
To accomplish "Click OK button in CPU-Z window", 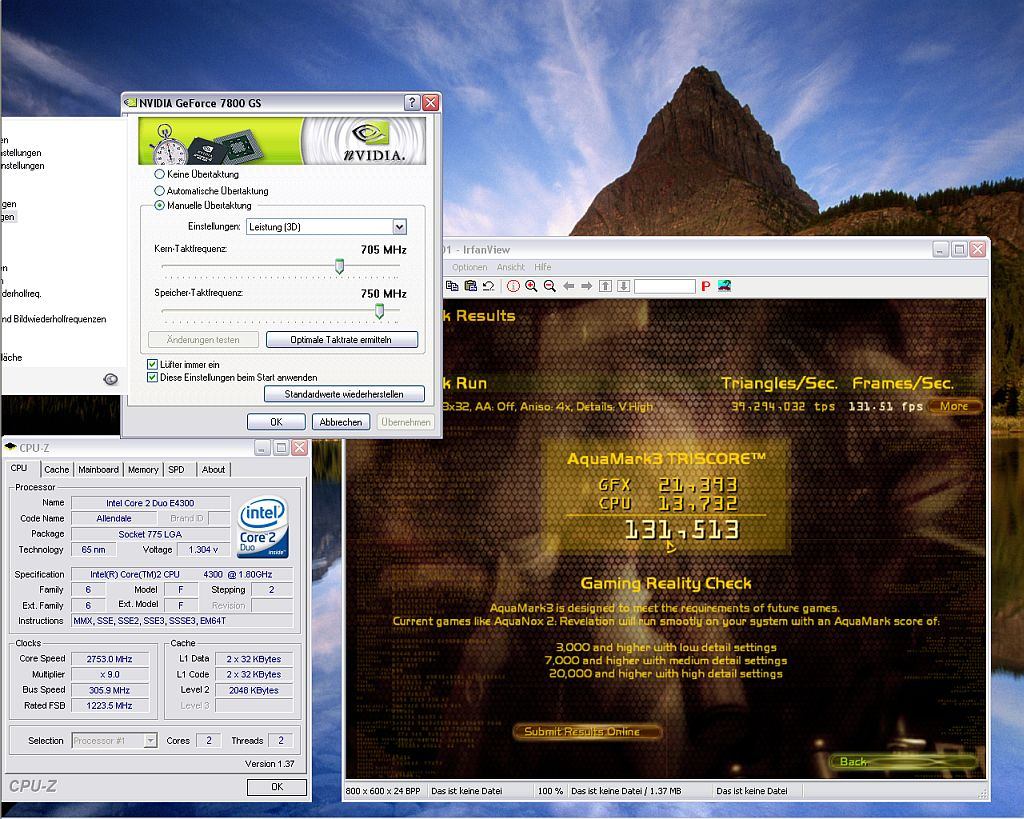I will point(277,787).
